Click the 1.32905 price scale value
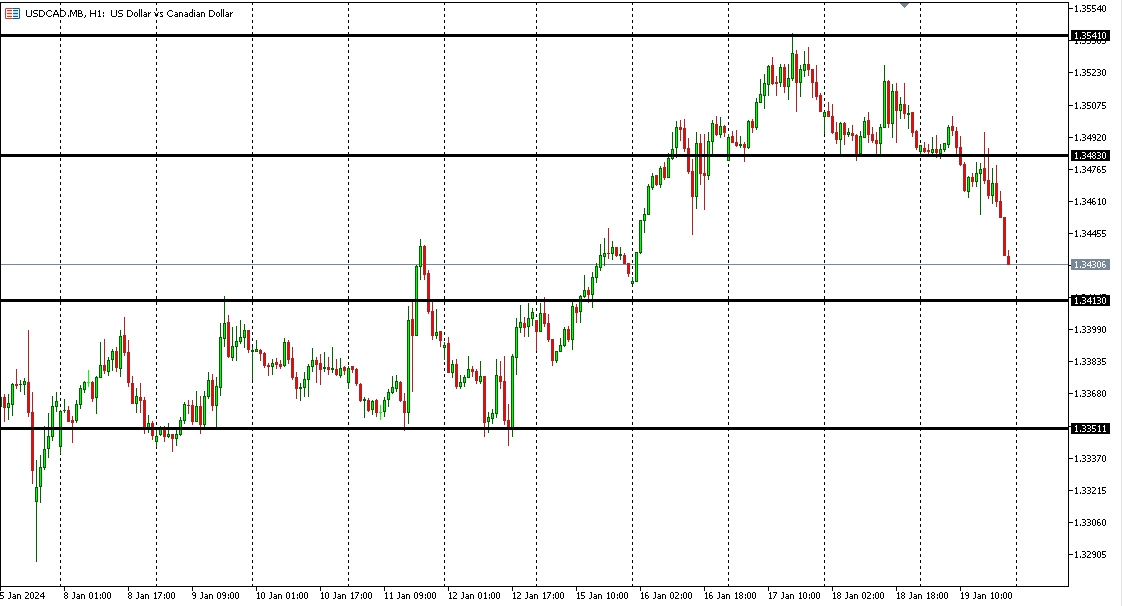This screenshot has height=606, width=1122. coord(1090,554)
